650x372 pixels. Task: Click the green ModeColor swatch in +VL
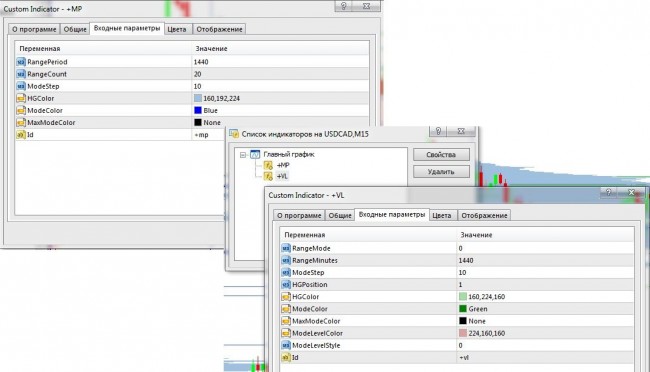coord(463,309)
